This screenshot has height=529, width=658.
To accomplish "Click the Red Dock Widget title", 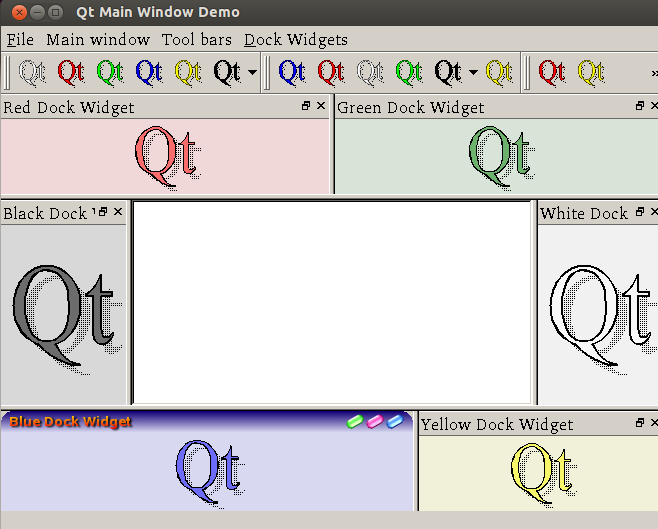I will tap(69, 108).
